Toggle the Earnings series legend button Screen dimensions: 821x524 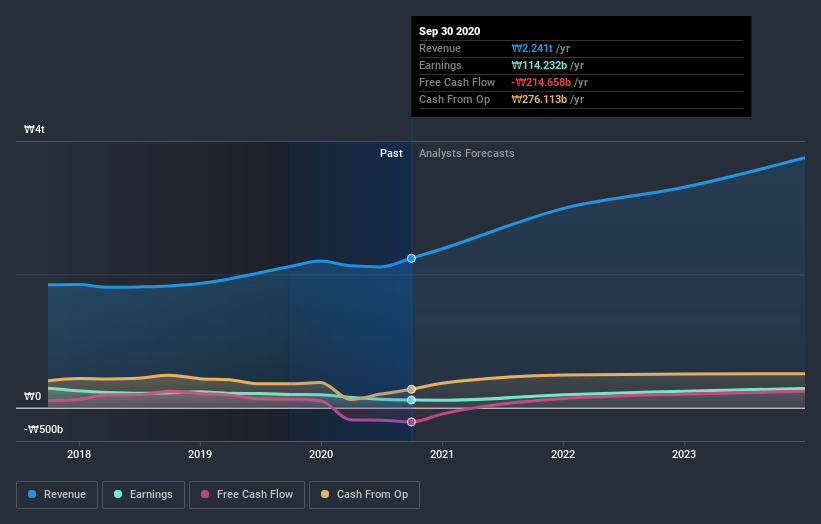pyautogui.click(x=143, y=495)
